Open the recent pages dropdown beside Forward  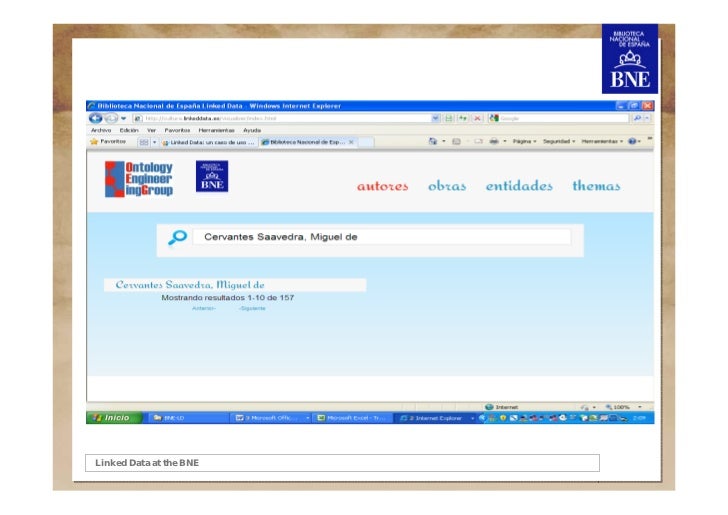(124, 118)
